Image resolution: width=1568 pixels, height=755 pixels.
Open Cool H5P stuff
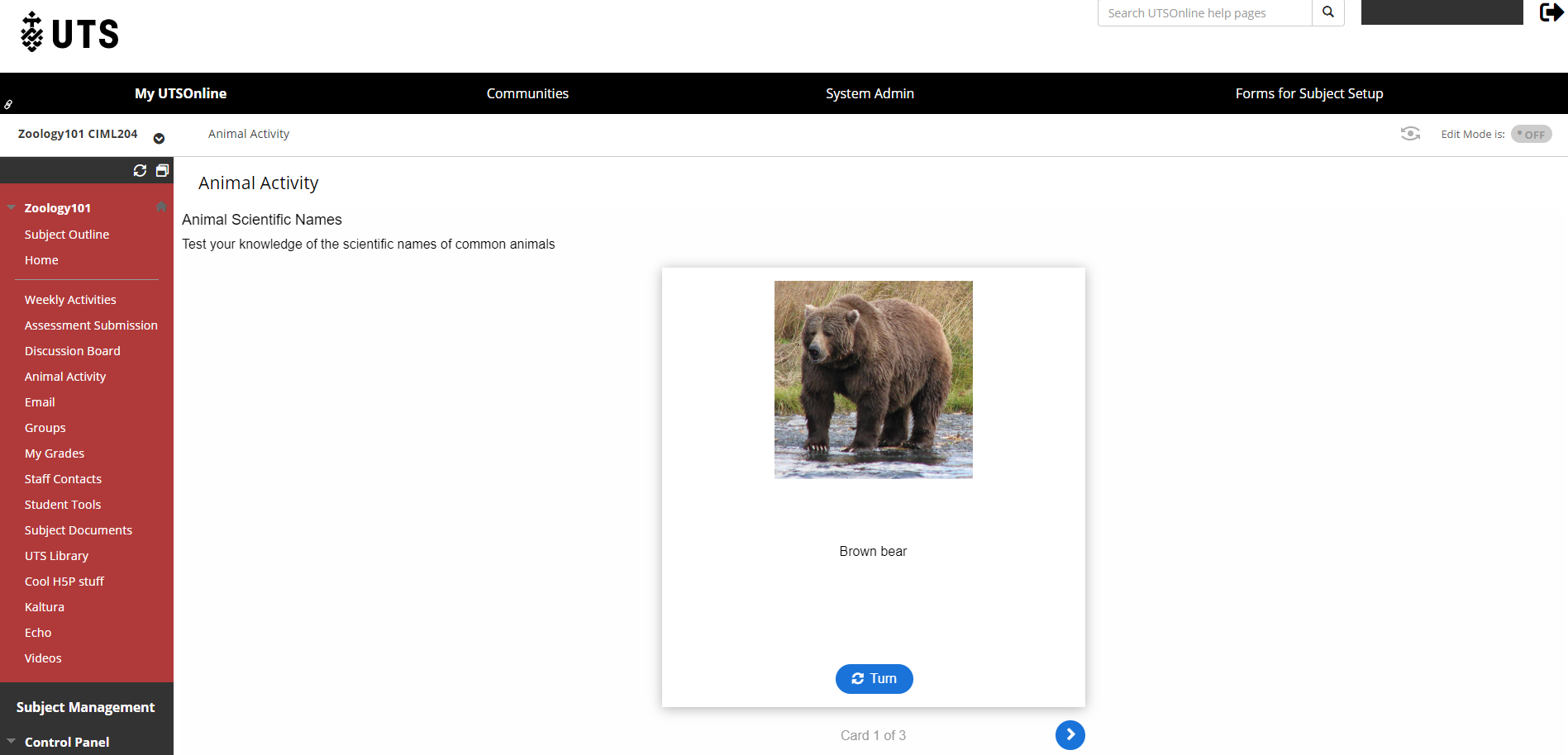64,582
